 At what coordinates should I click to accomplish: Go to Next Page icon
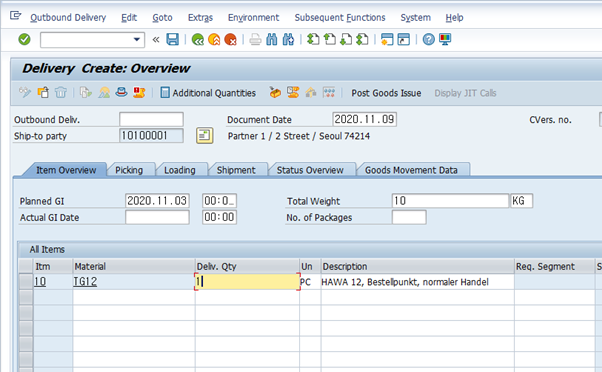pos(346,39)
